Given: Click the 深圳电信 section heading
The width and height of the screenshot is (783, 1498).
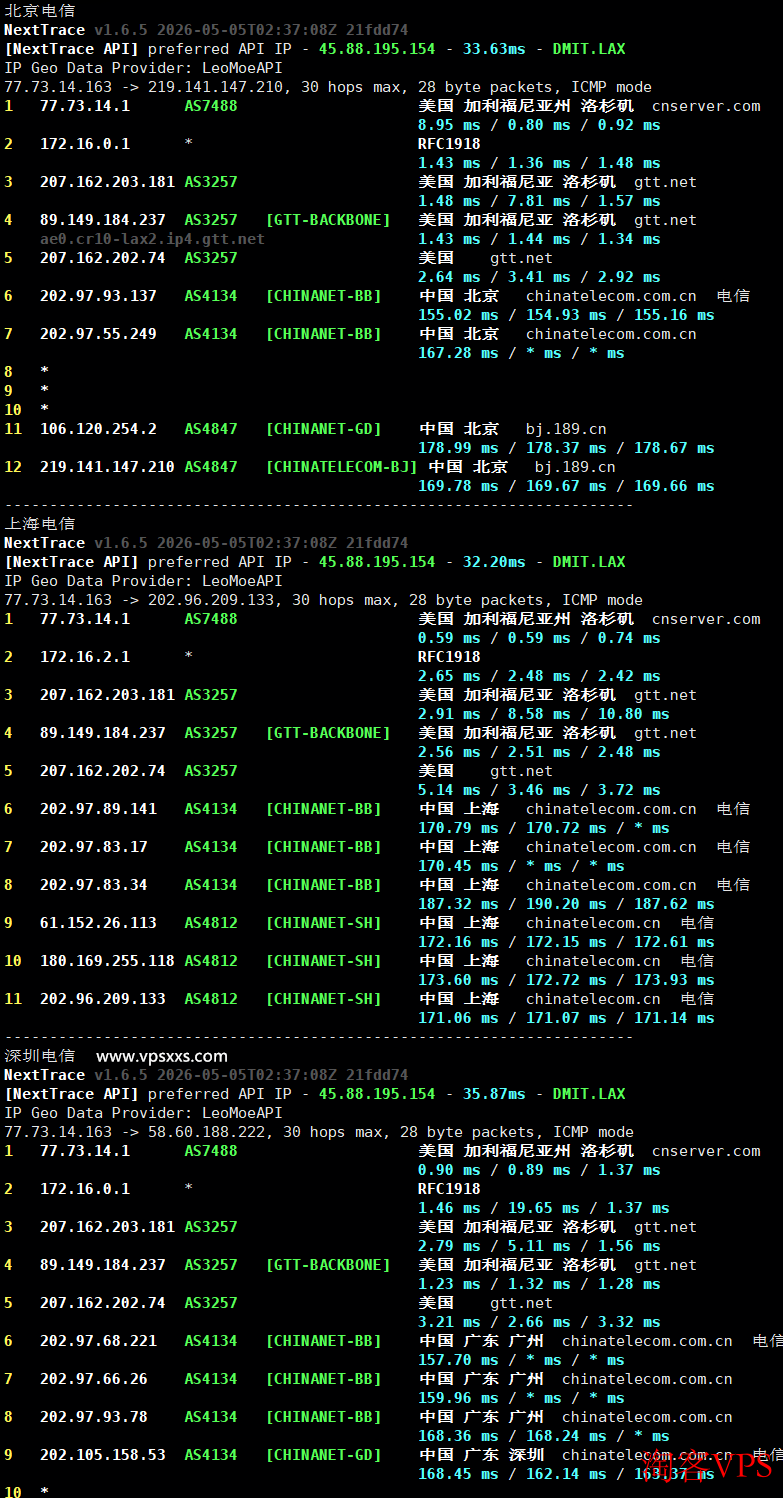Looking at the screenshot, I should click(x=39, y=1055).
